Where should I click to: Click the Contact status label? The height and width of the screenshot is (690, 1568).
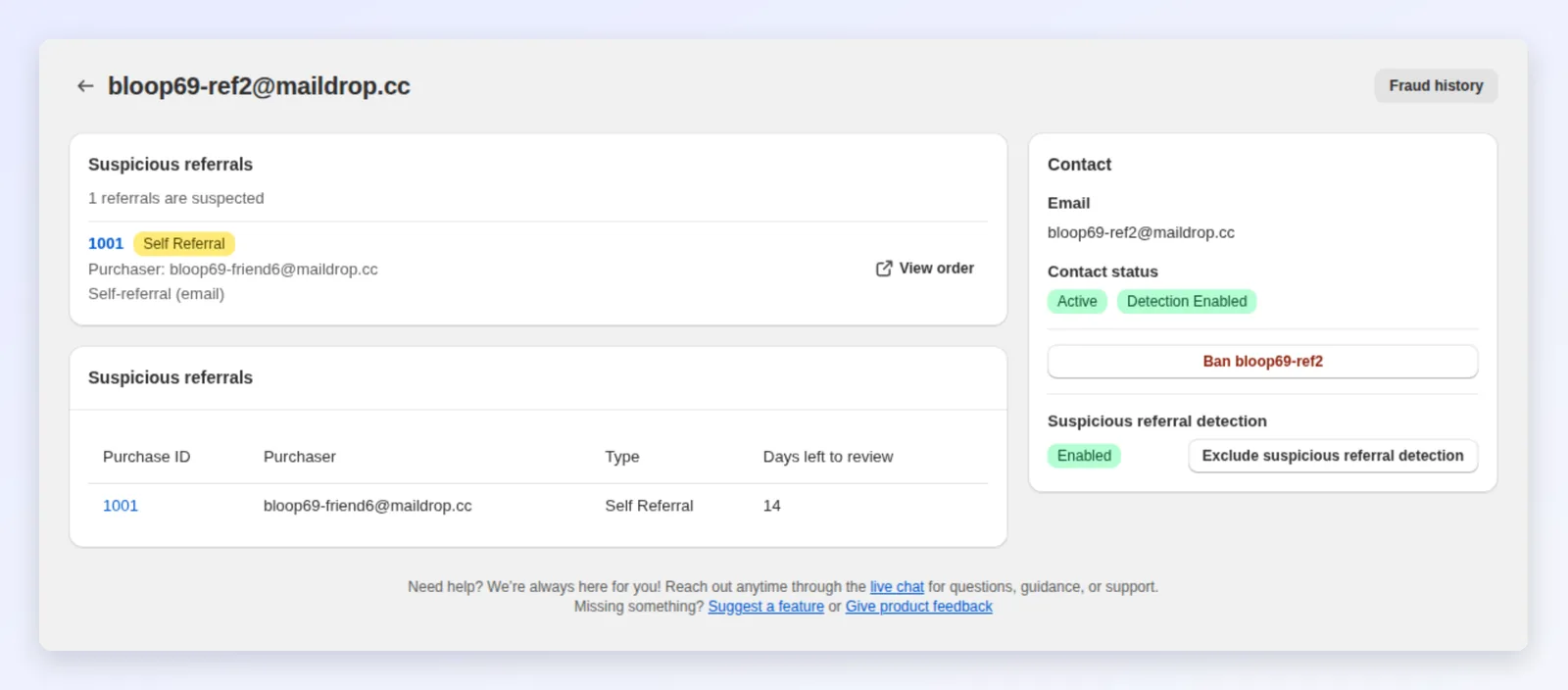[1102, 271]
